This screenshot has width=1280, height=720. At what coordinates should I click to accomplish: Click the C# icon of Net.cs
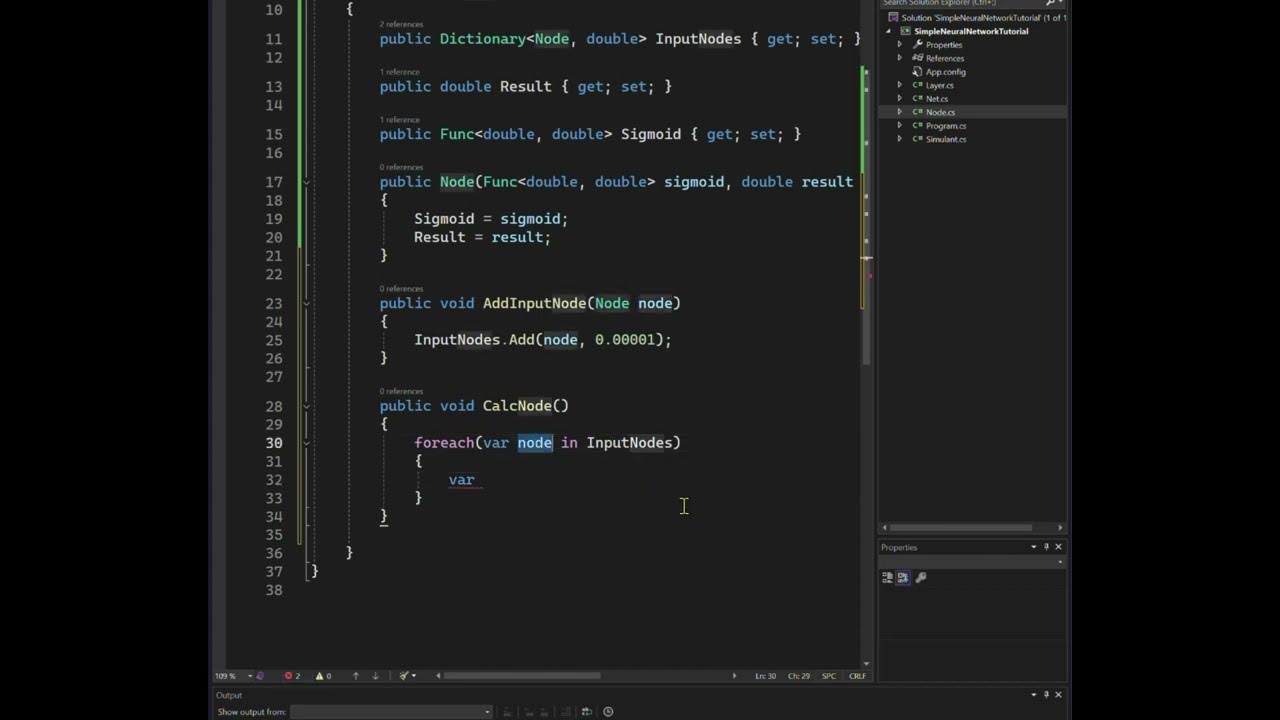point(917,99)
